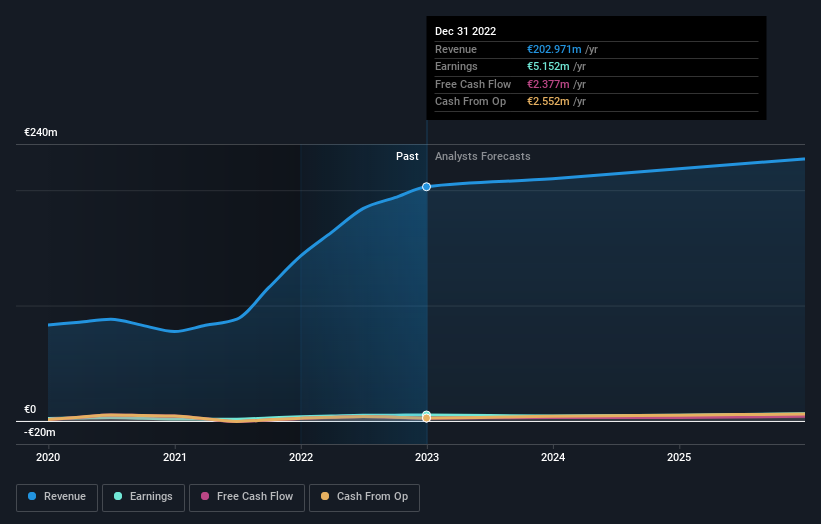
Task: Click the Revenue row label in tooltip
Action: point(456,49)
